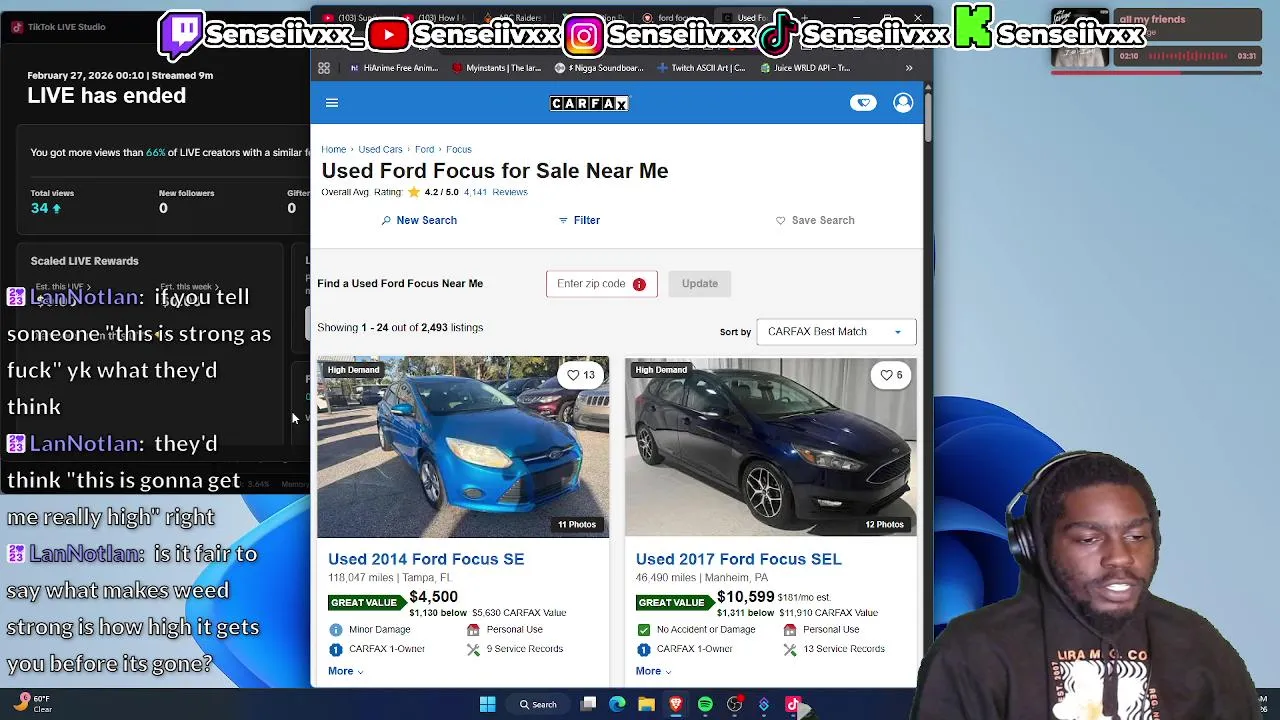The width and height of the screenshot is (1280, 720).
Task: Open the 4,141 Reviews link
Action: [496, 192]
